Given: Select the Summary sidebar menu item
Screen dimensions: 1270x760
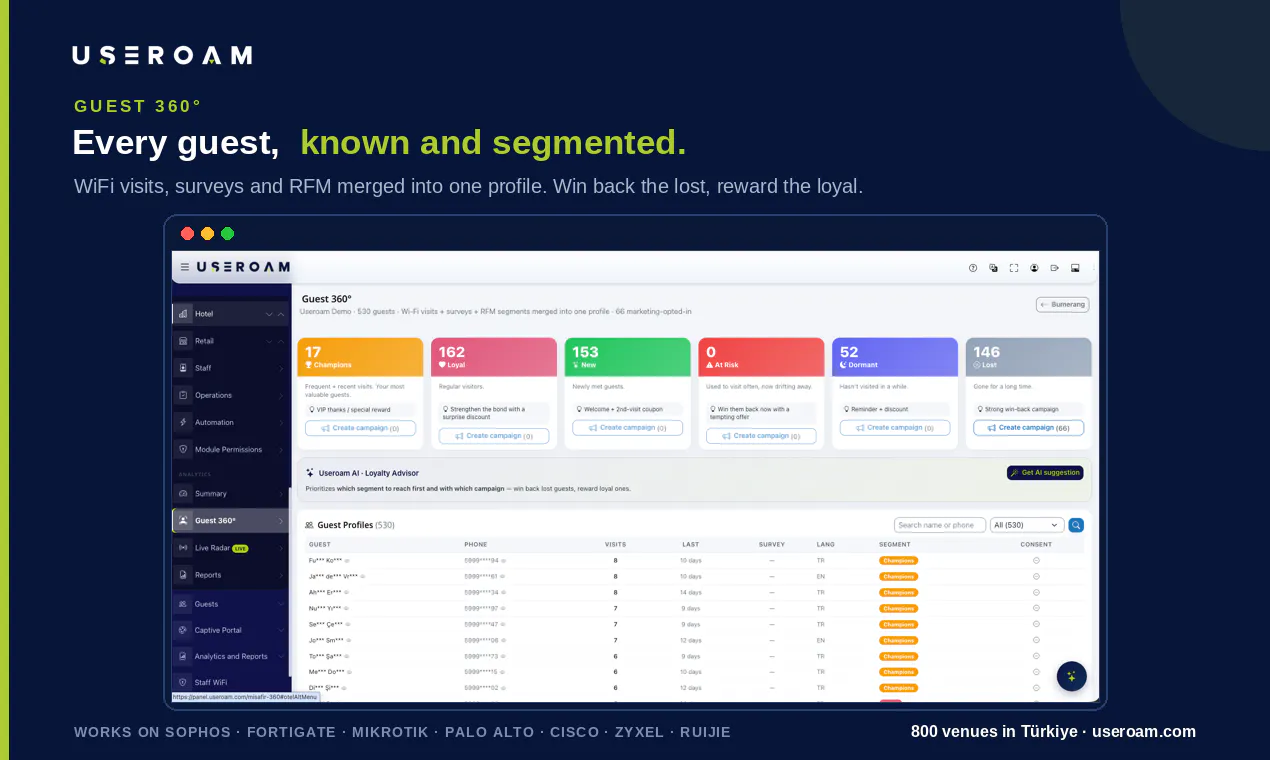Looking at the screenshot, I should [230, 494].
